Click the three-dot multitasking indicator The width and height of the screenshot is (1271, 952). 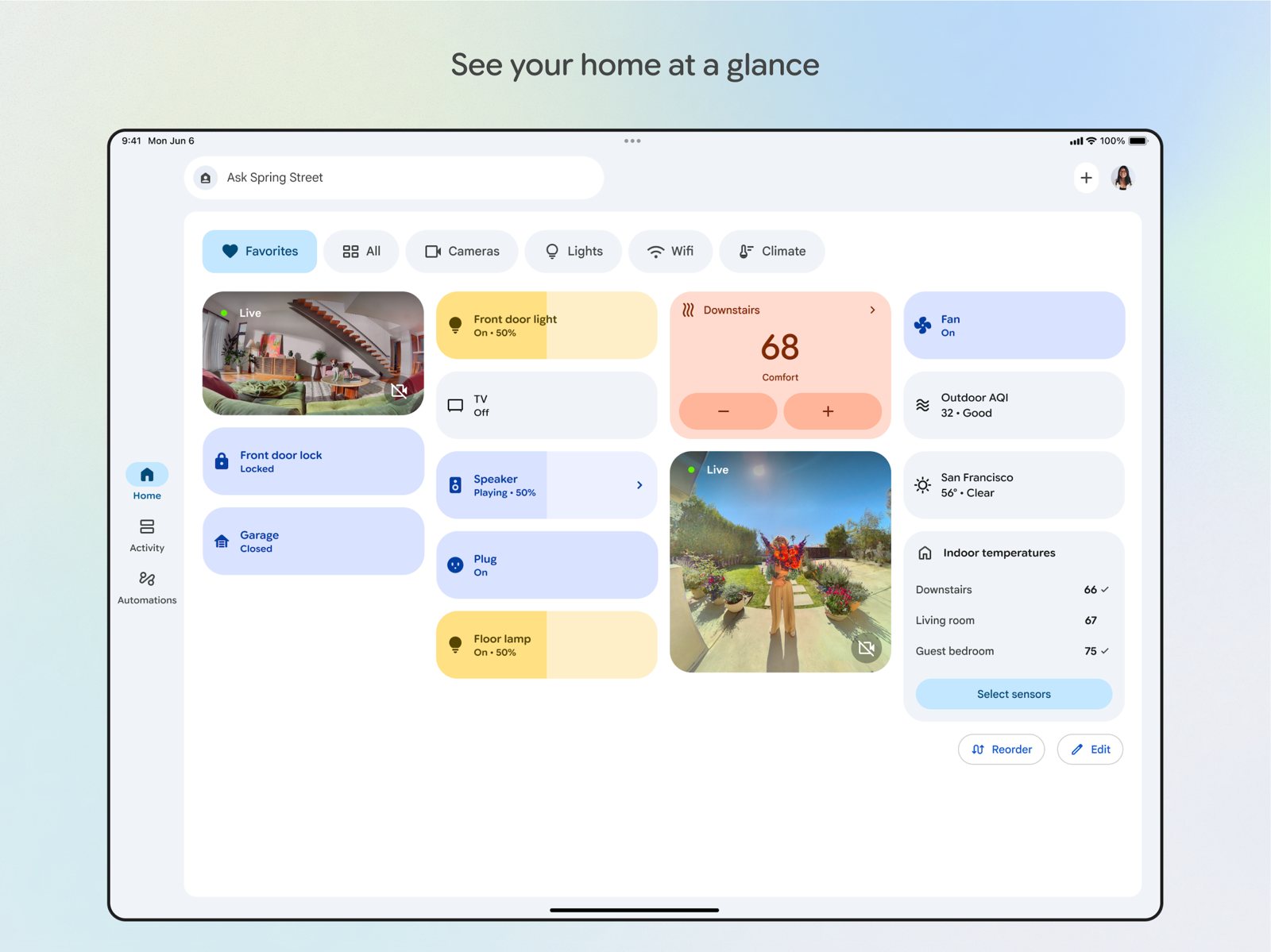[x=632, y=141]
